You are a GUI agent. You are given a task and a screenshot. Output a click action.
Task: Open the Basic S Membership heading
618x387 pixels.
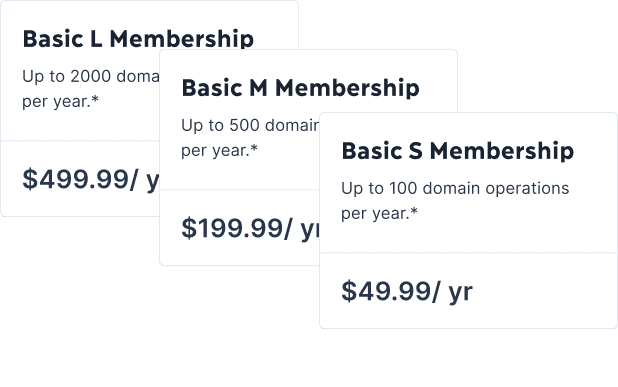coord(458,151)
